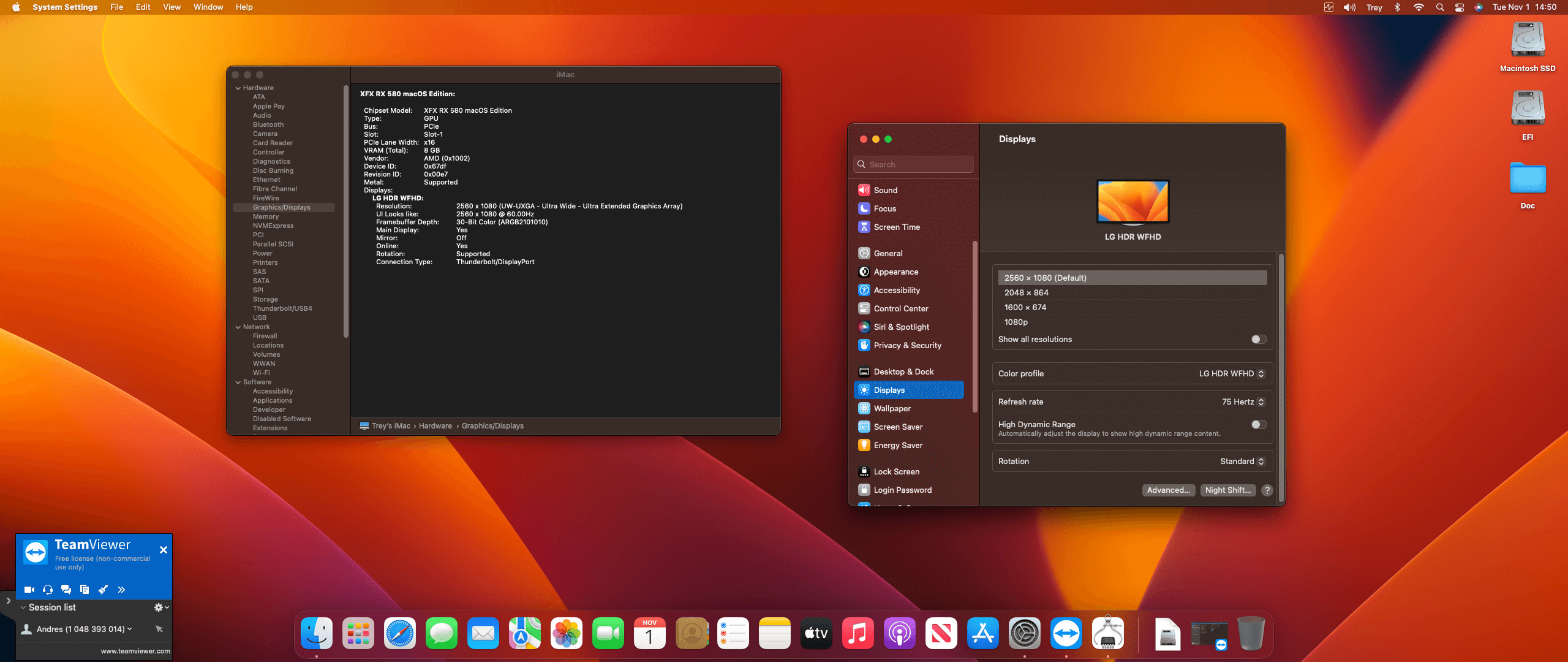Image resolution: width=1568 pixels, height=662 pixels.
Task: Click the Displays help question button
Action: pos(1267,490)
